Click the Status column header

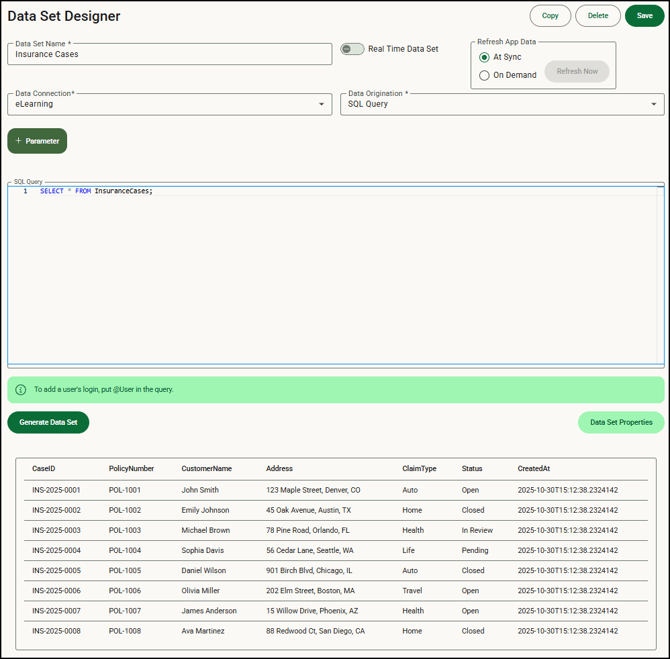(472, 468)
